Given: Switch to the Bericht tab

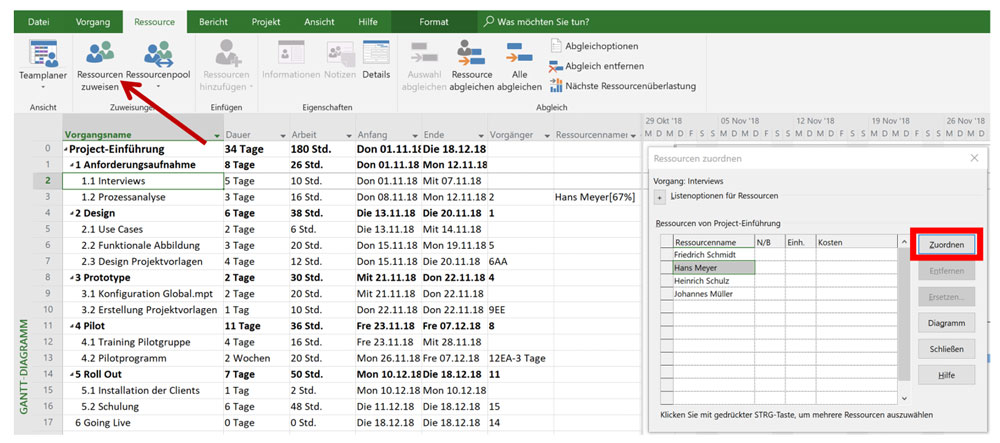Looking at the screenshot, I should point(213,21).
